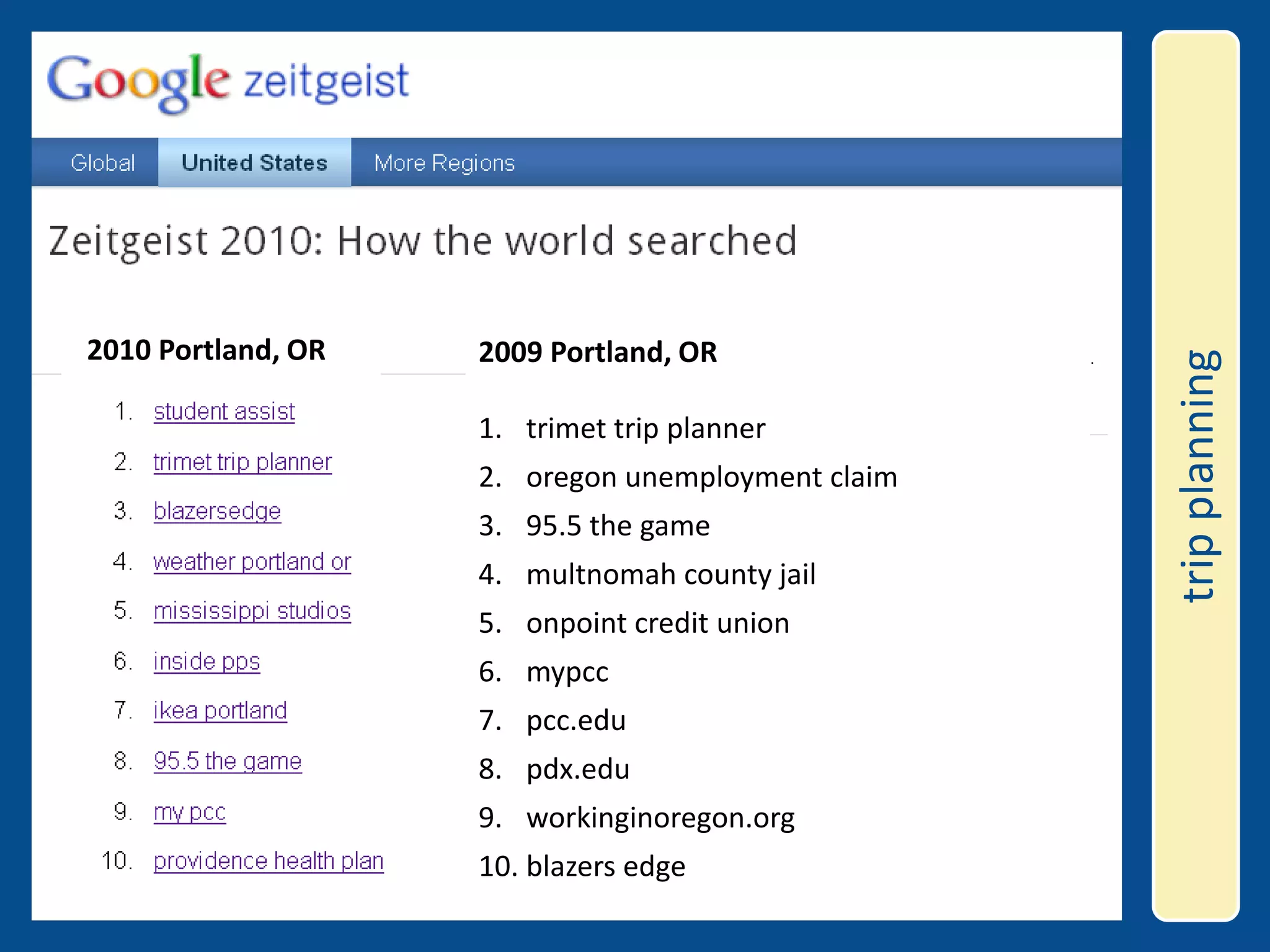Click 'mississippi studios' link
1270x952 pixels.
[x=252, y=611]
